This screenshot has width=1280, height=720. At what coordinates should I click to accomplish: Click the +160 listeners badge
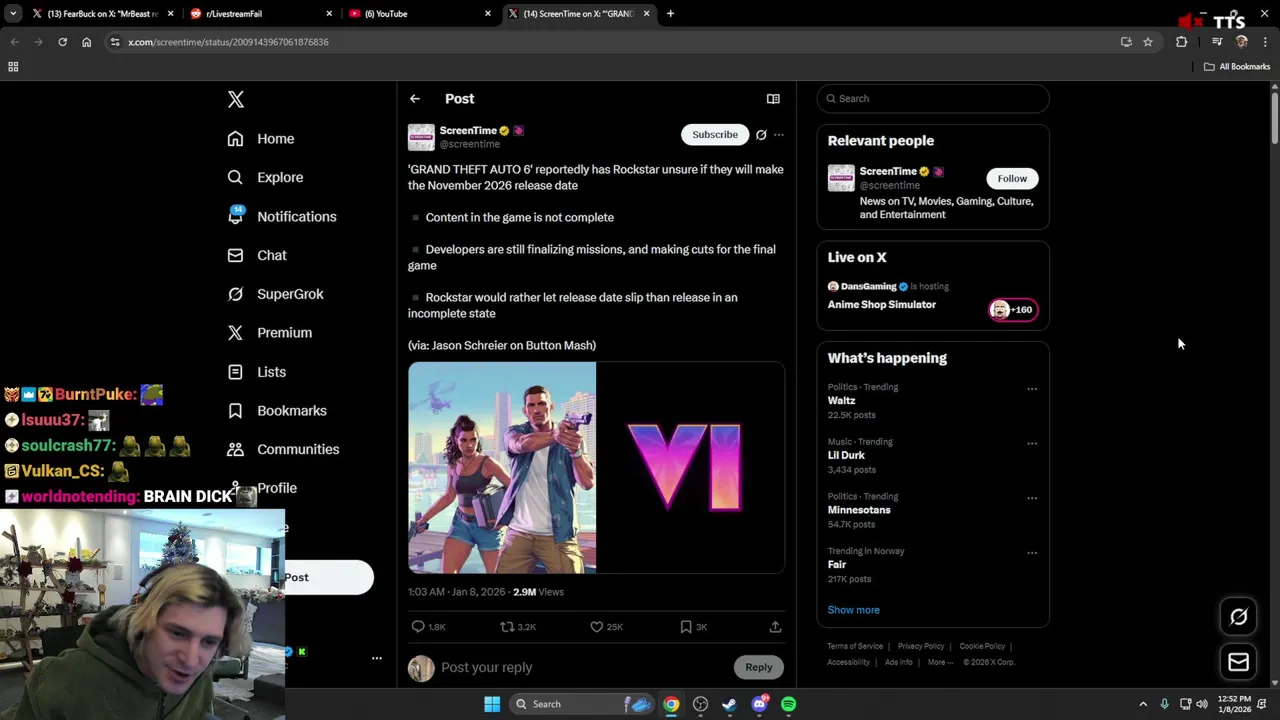[x=1013, y=310]
